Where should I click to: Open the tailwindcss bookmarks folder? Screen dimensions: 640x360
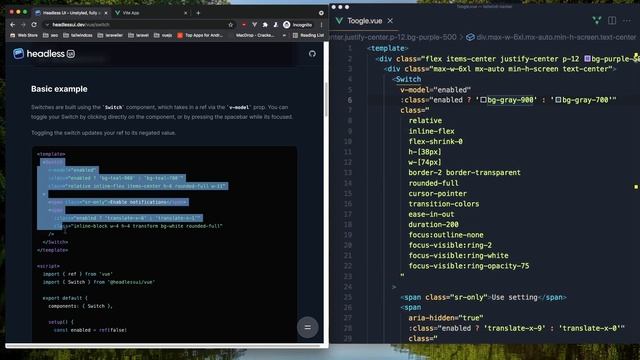[78, 36]
